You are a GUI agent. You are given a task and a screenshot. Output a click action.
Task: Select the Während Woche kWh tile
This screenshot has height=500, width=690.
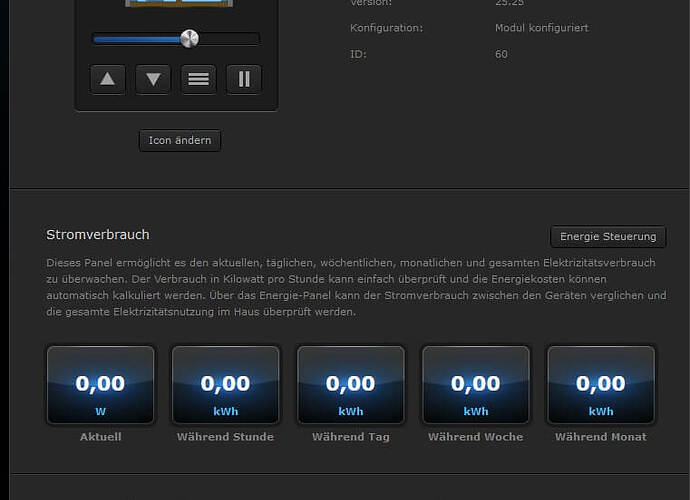coord(475,385)
